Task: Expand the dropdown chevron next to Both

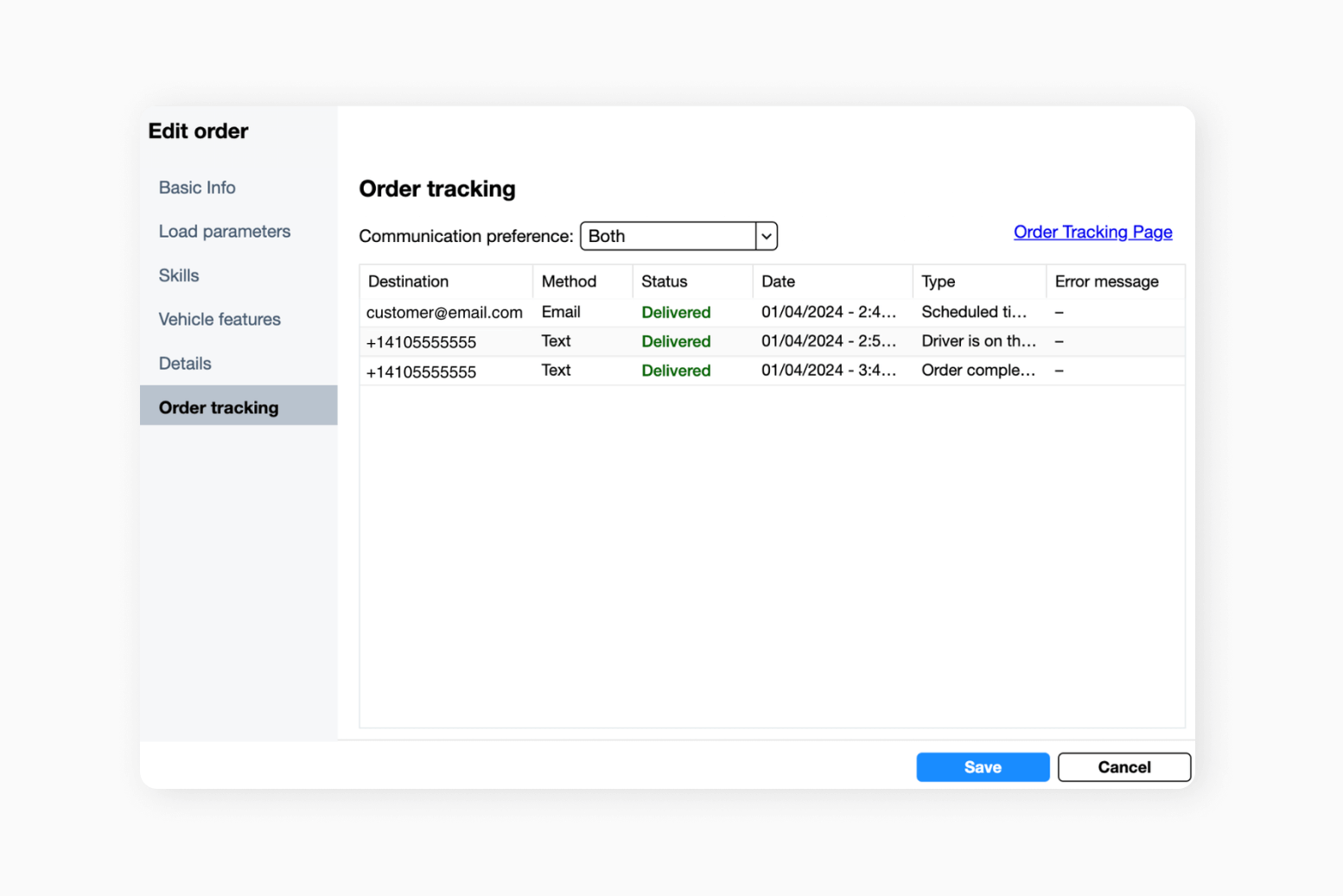Action: pos(766,236)
